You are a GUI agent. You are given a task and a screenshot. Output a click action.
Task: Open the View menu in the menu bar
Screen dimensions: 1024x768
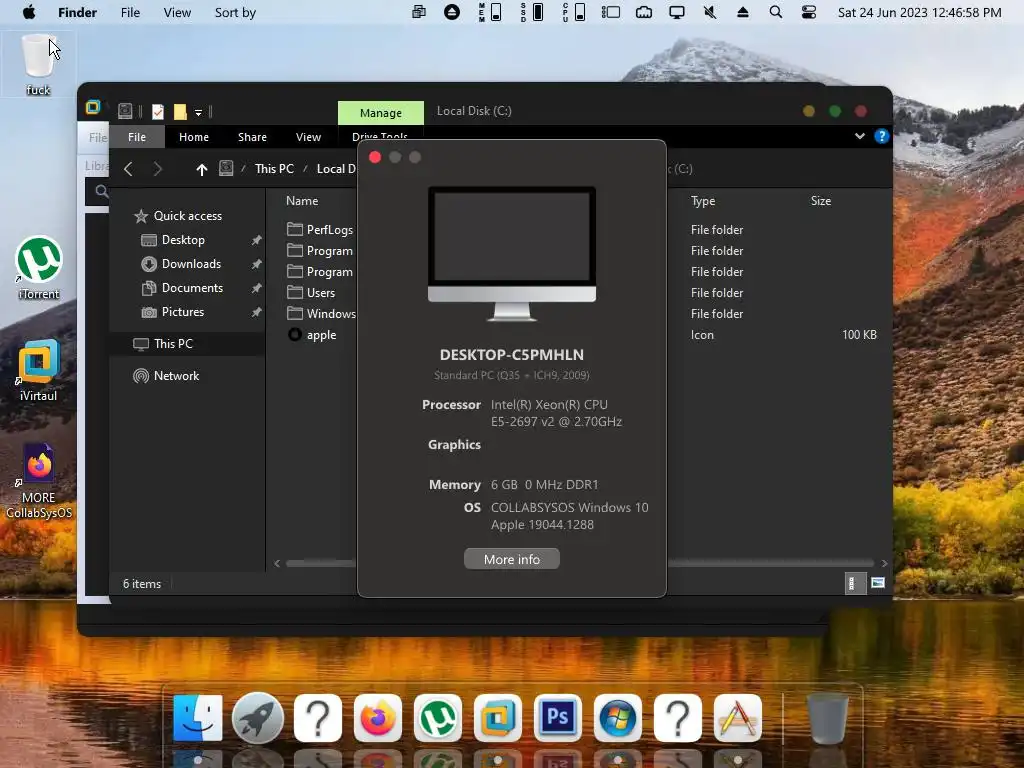[177, 12]
